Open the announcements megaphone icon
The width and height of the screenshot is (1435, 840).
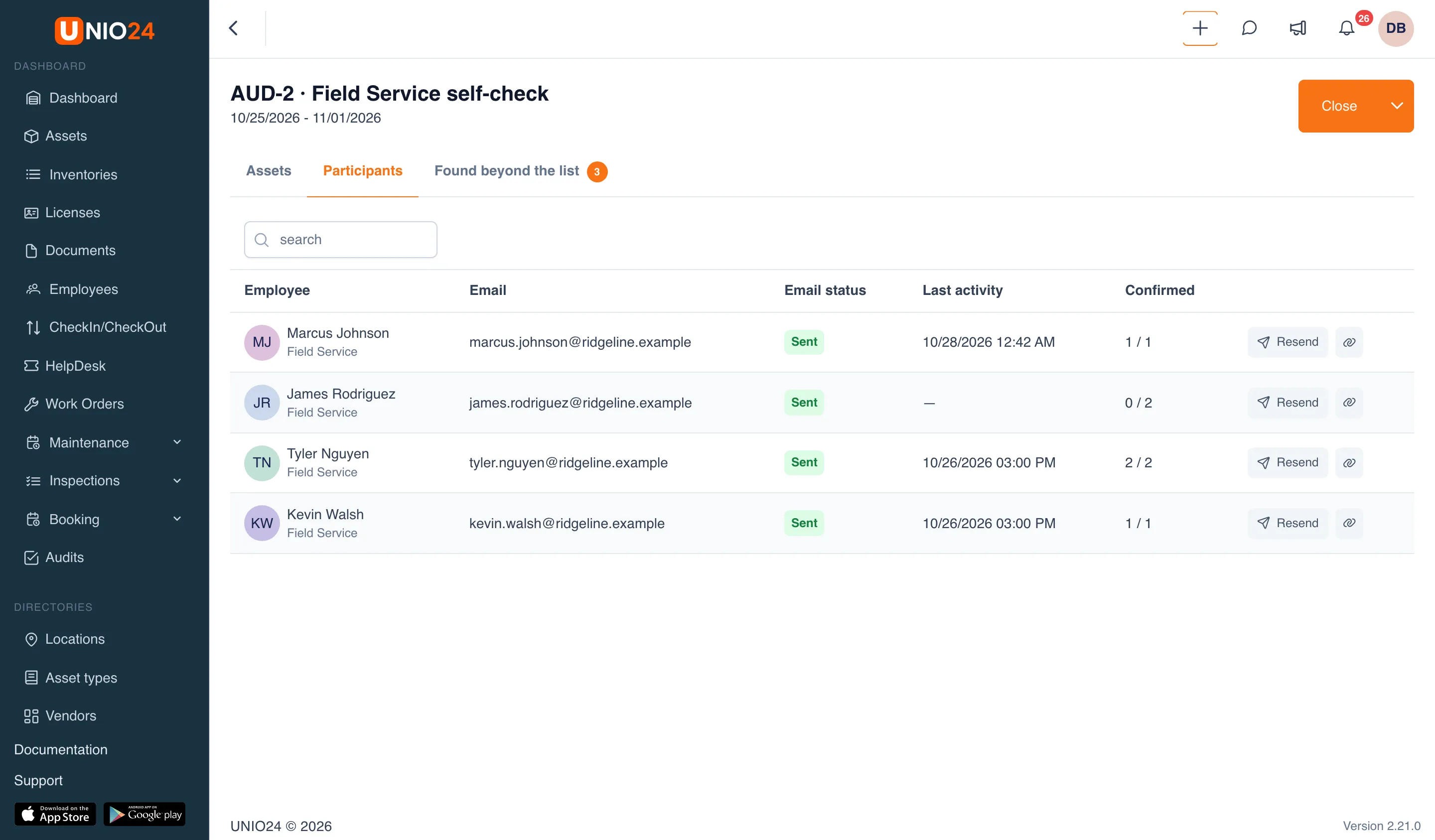click(1298, 28)
